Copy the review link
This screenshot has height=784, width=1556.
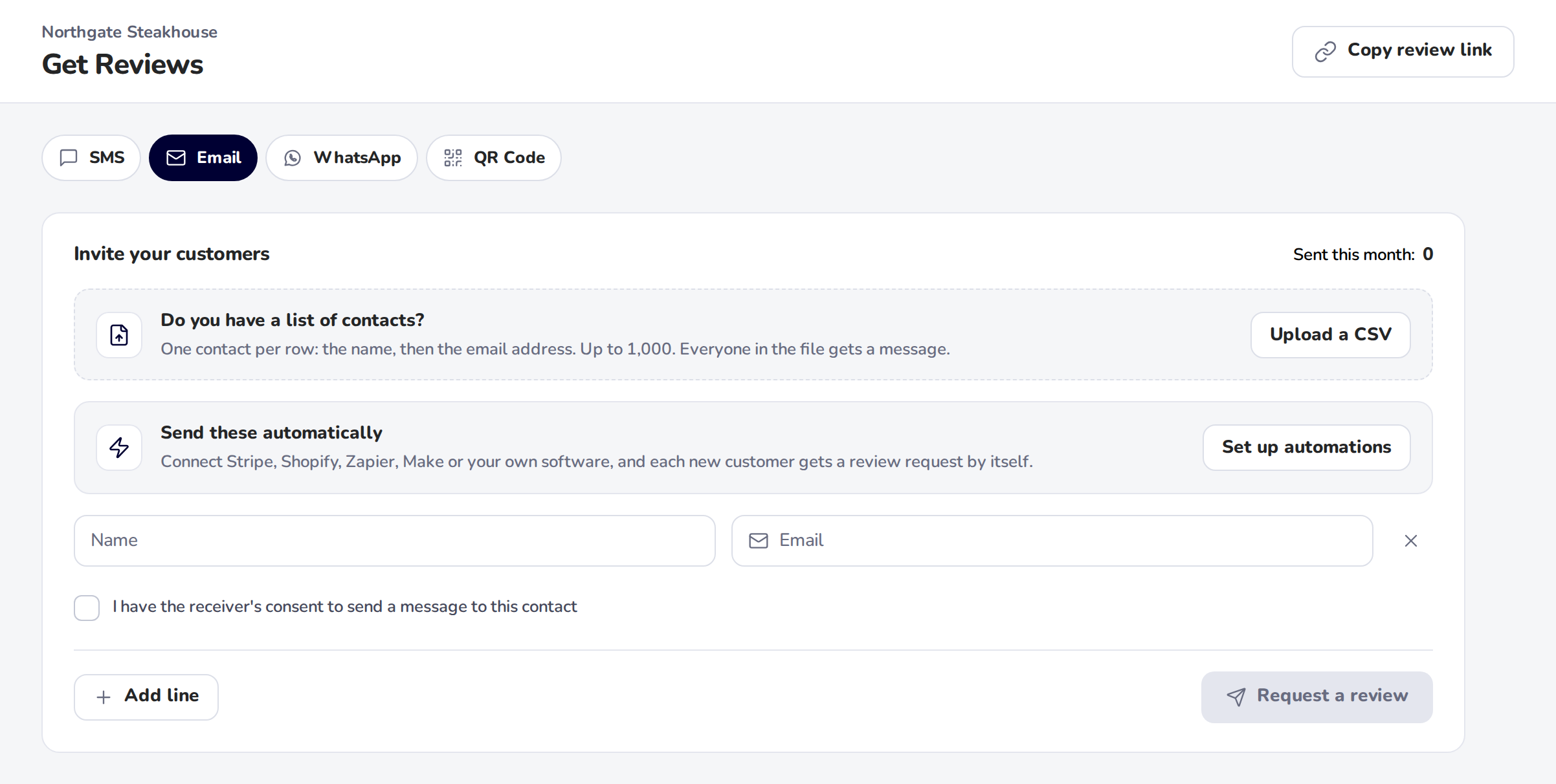tap(1403, 51)
